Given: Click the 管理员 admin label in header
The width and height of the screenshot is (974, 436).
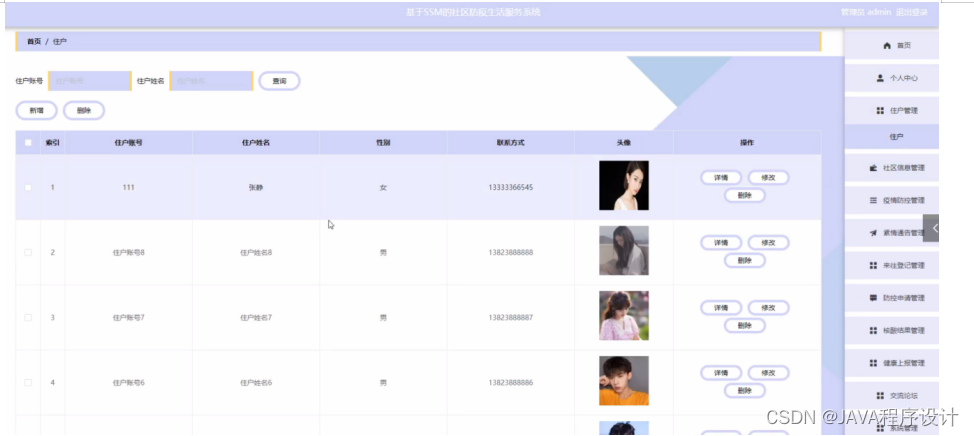Looking at the screenshot, I should point(866,12).
